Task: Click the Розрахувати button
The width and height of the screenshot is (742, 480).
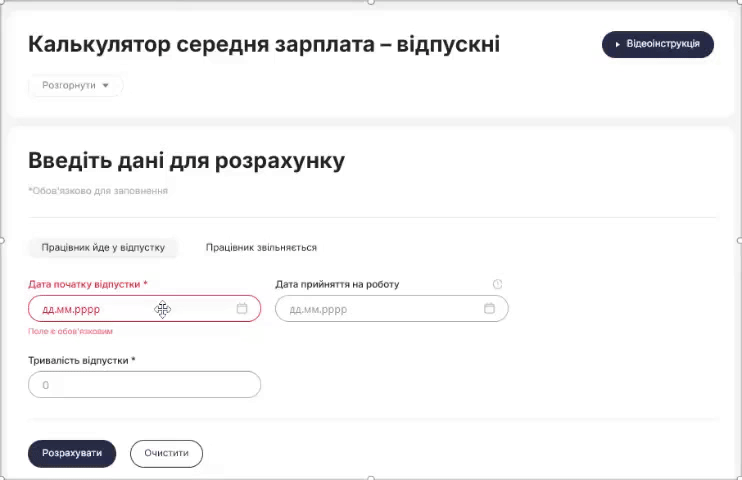Action: [72, 453]
